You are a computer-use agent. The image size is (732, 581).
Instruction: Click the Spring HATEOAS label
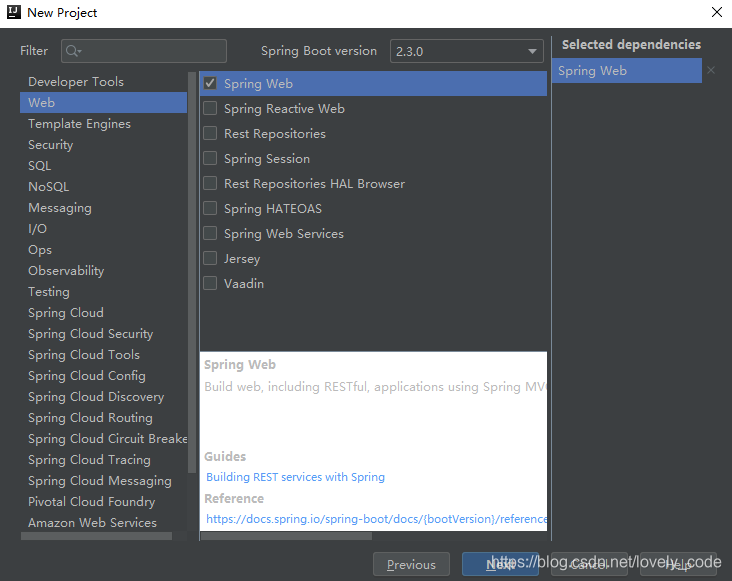pyautogui.click(x=273, y=209)
